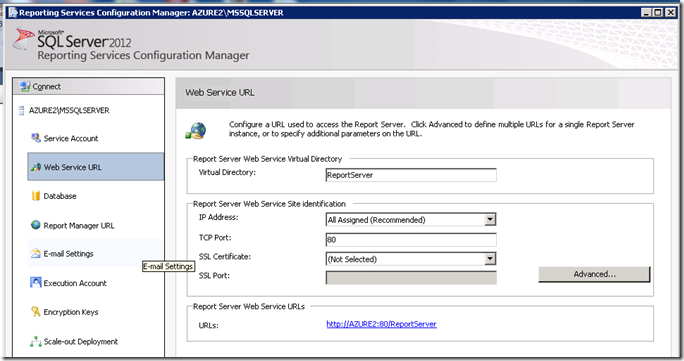Image resolution: width=684 pixels, height=361 pixels.
Task: Click the 'Virtual Directory:' label
Action: [227, 172]
